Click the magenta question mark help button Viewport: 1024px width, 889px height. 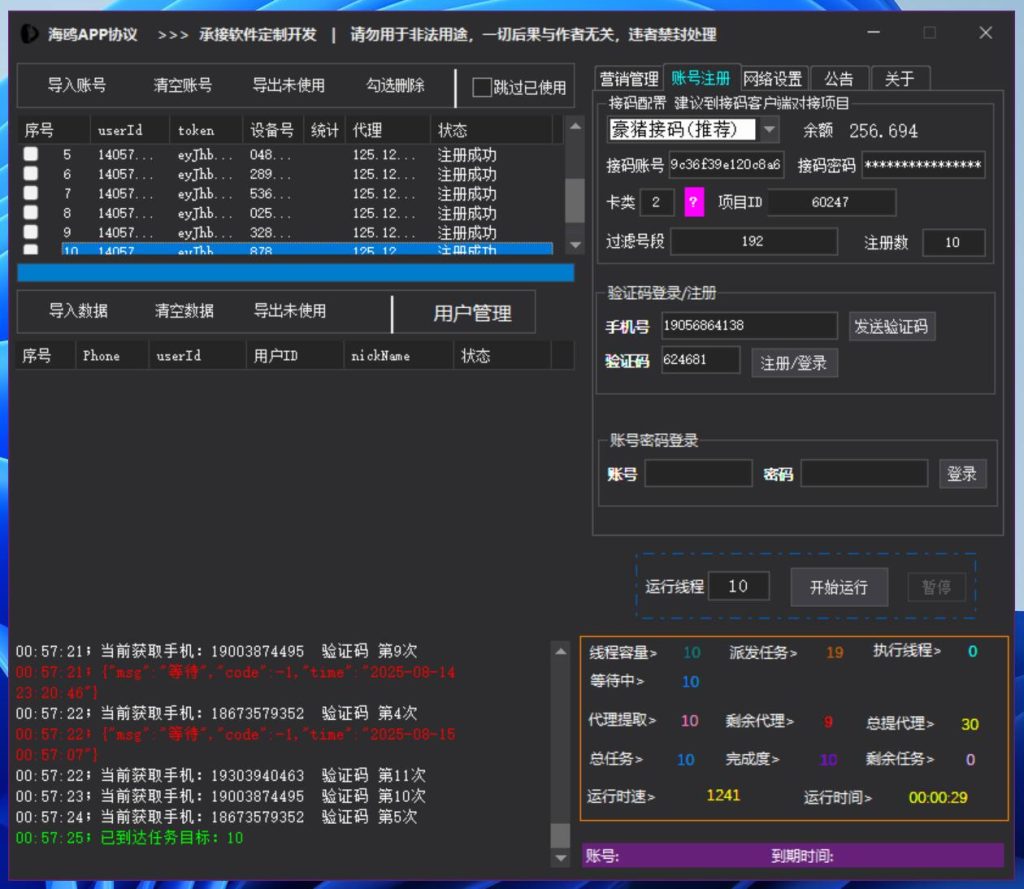pyautogui.click(x=694, y=202)
